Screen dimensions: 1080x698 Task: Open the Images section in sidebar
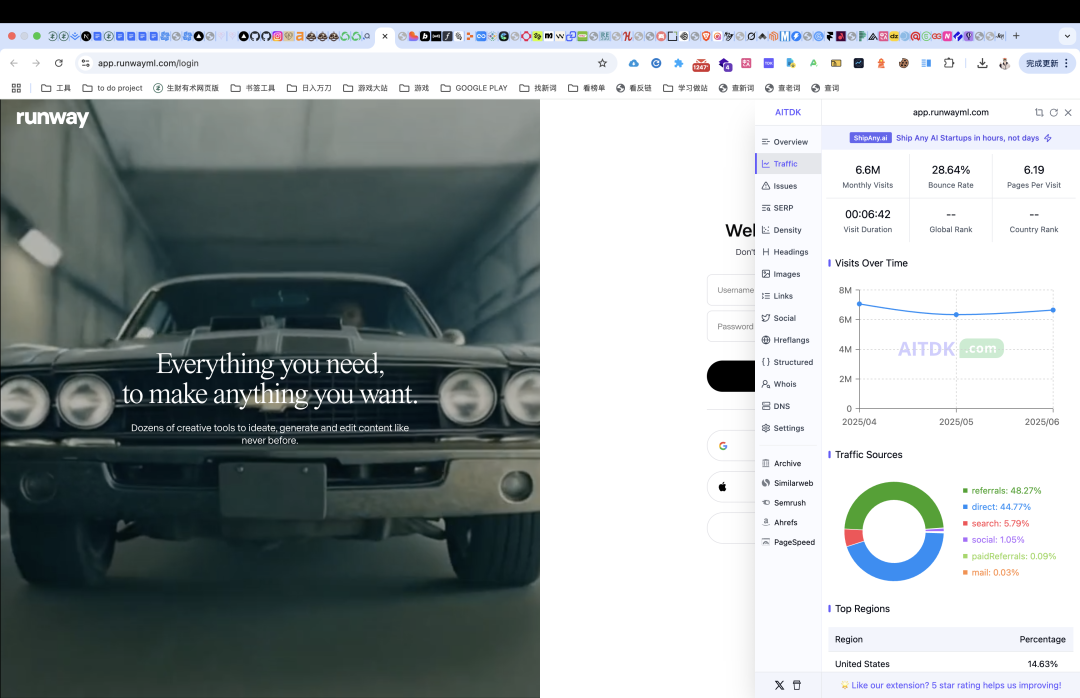788,274
